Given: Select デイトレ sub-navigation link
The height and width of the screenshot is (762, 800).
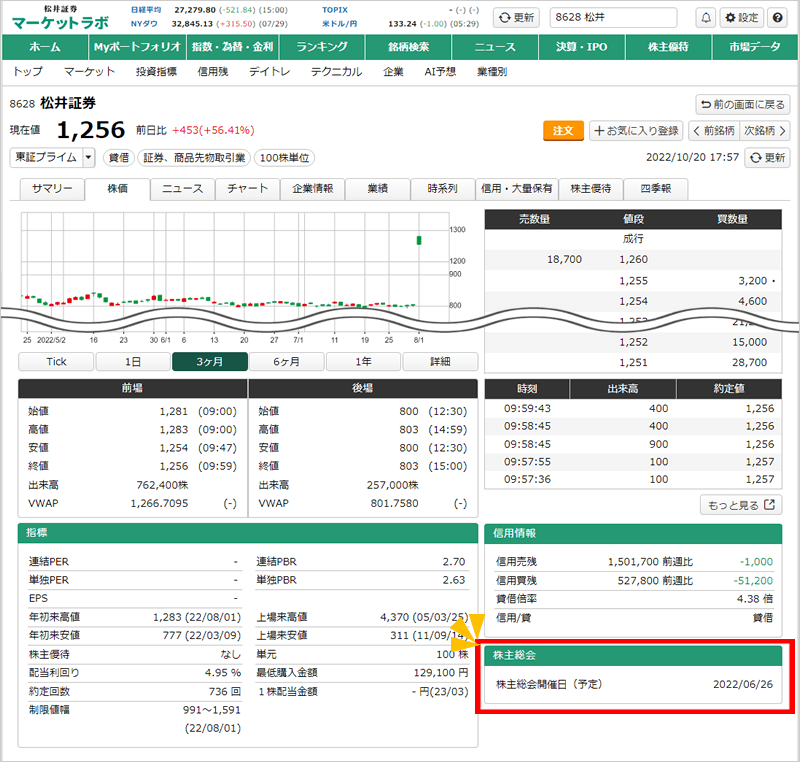Looking at the screenshot, I should [269, 72].
